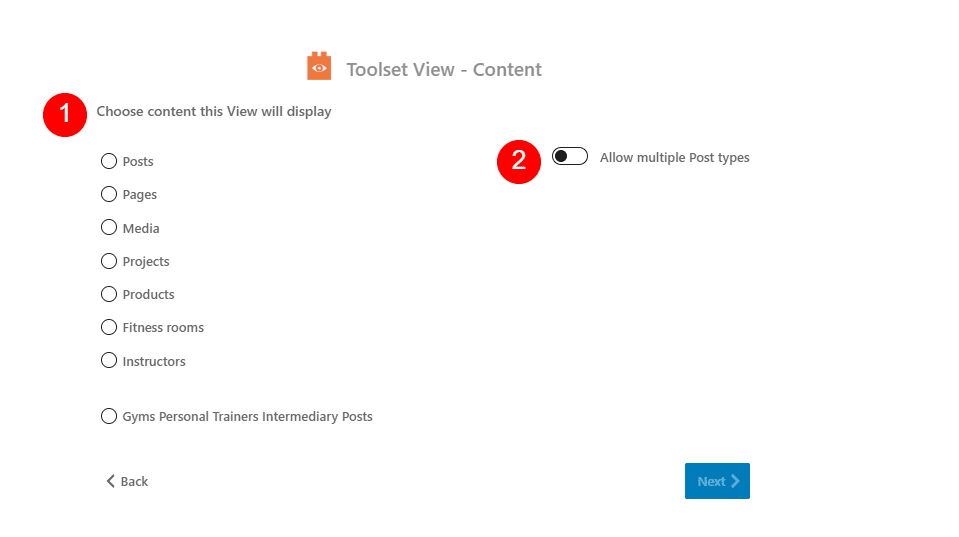The height and width of the screenshot is (537, 959).
Task: Click the orange Toolset View logo icon
Action: coord(319,67)
